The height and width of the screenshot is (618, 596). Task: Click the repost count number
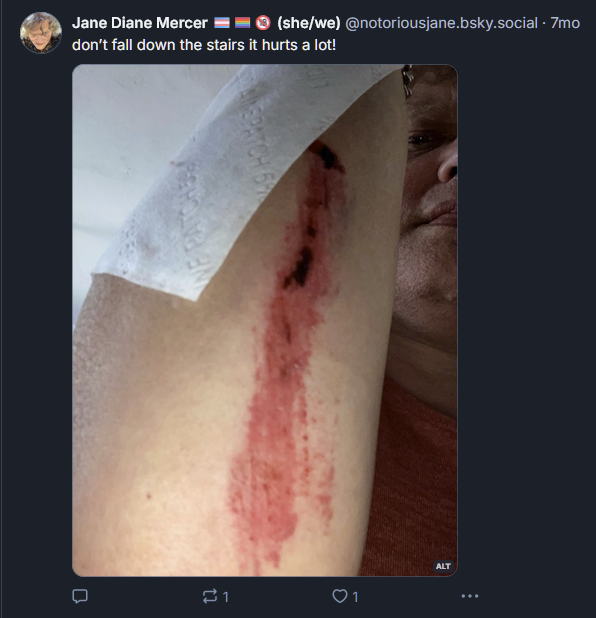click(x=225, y=597)
